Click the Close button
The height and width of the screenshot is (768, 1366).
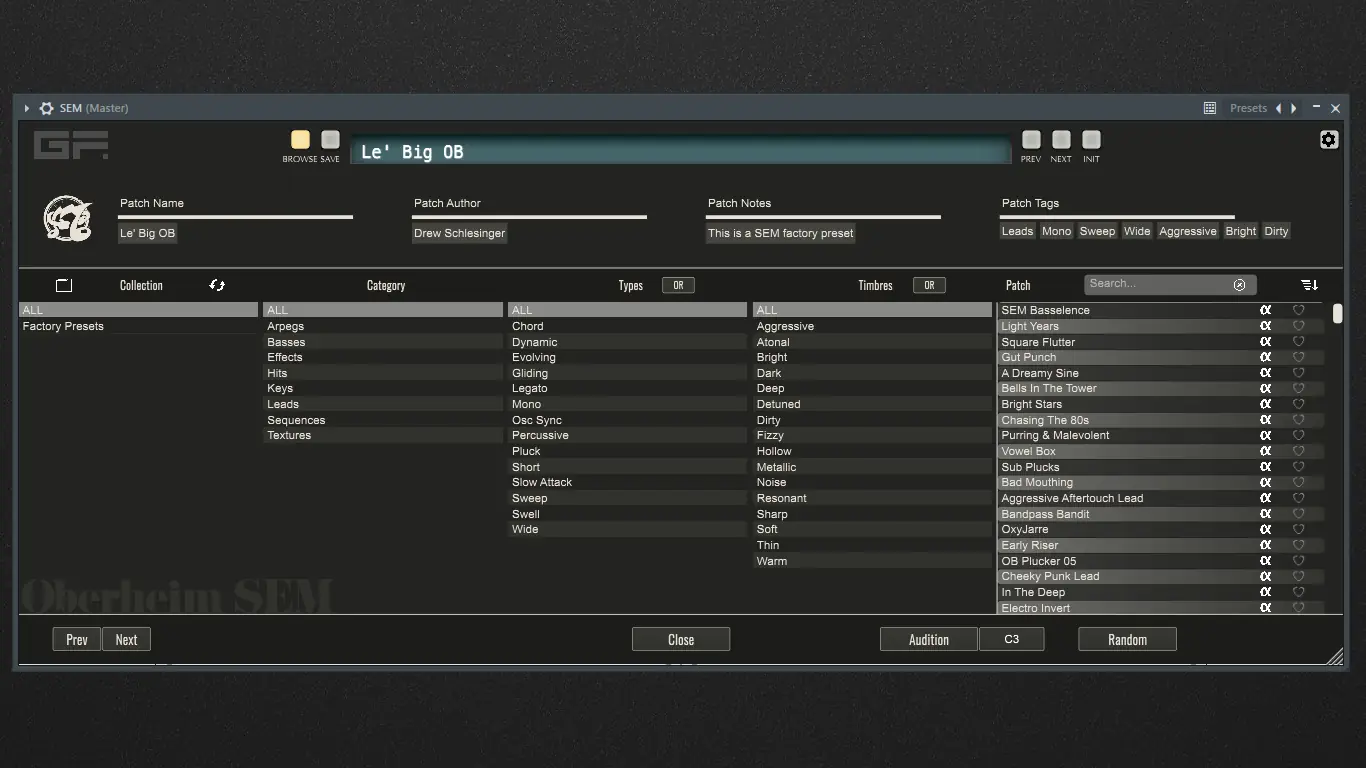coord(681,639)
